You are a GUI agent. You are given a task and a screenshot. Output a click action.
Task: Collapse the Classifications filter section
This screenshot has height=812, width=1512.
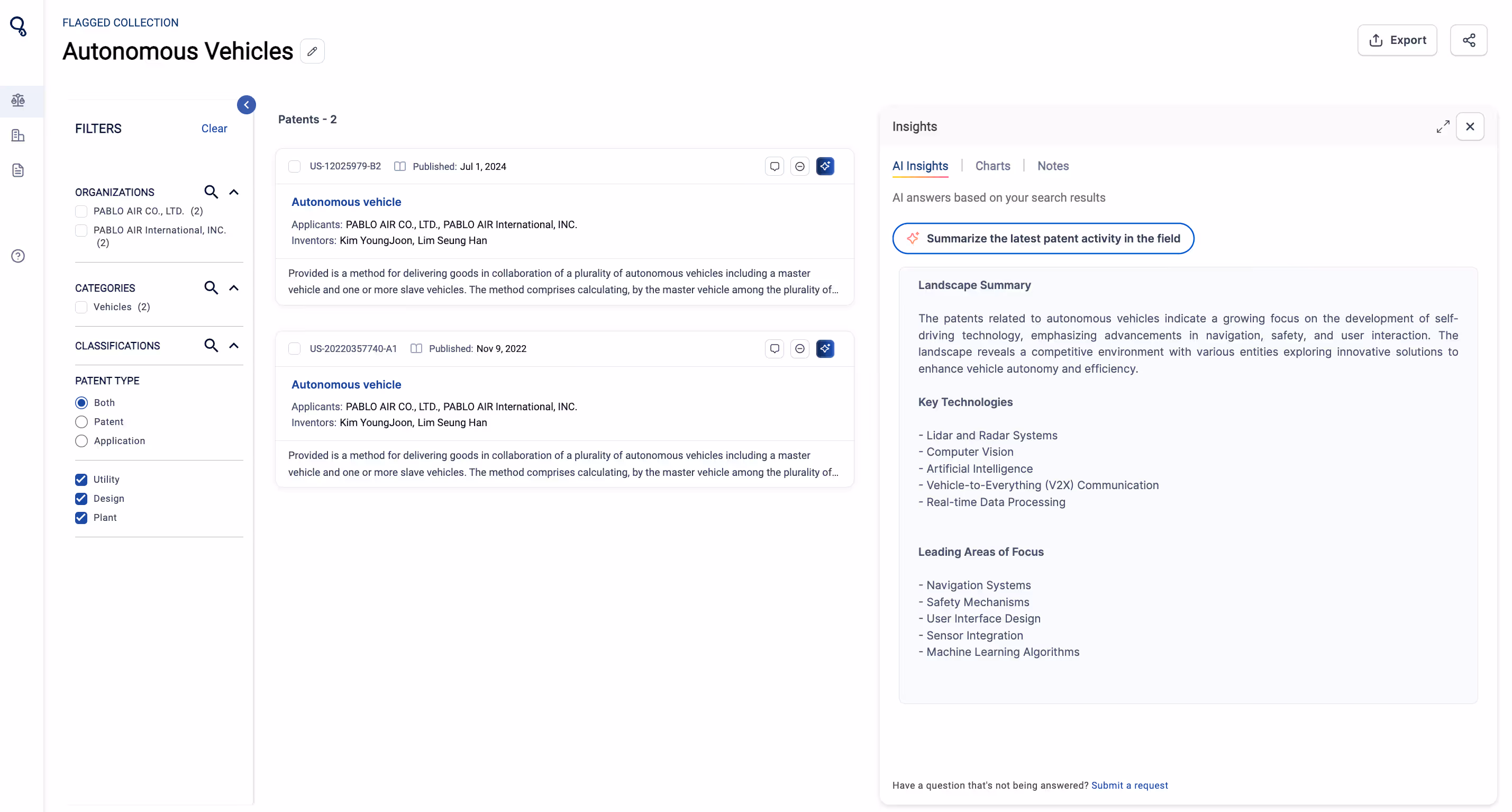click(234, 346)
